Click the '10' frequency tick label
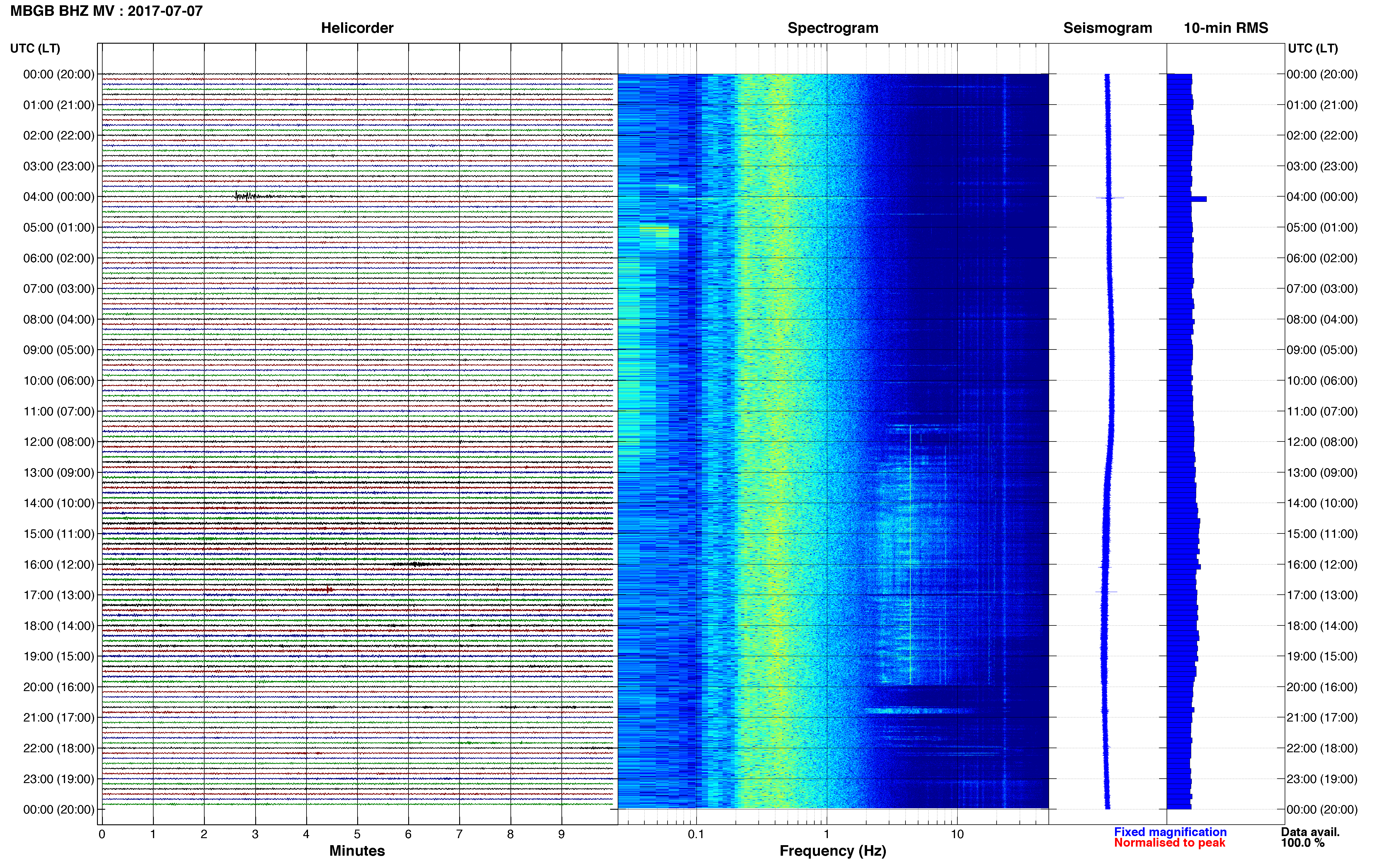 point(957,834)
